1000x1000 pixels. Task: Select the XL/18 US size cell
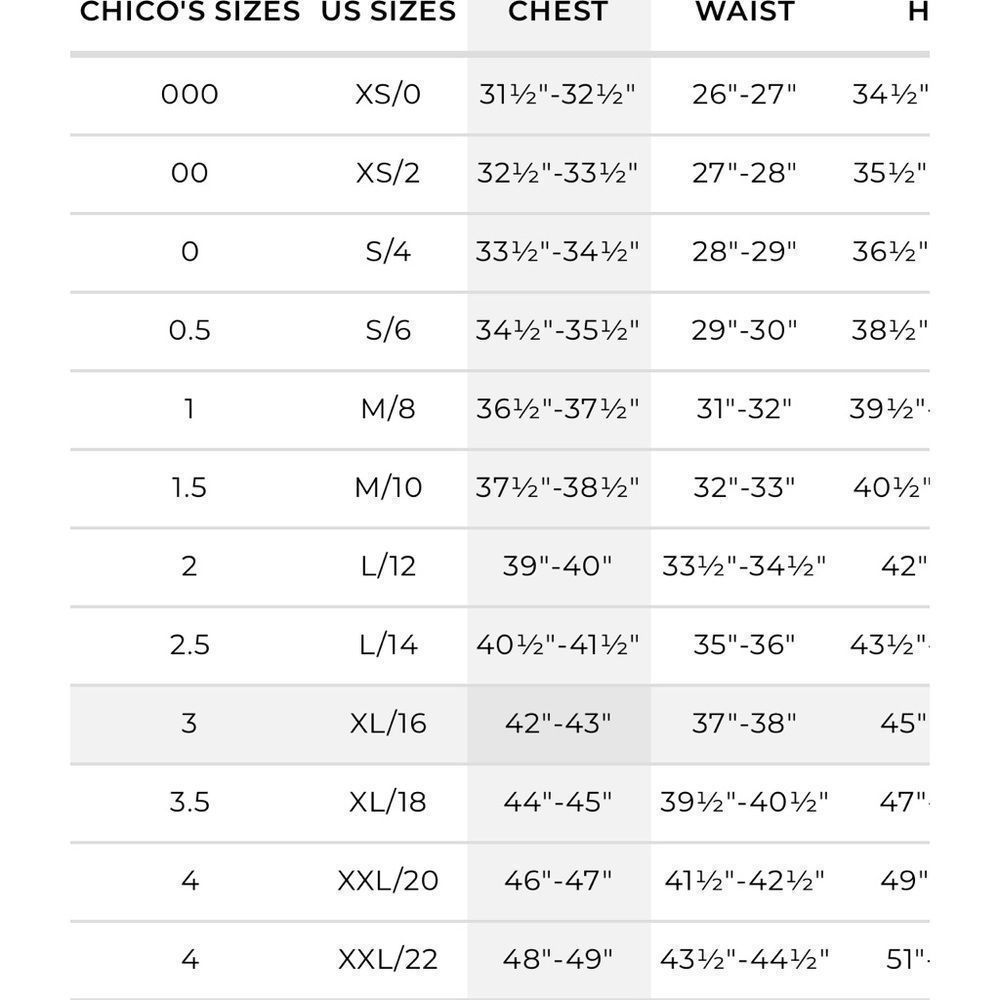388,802
